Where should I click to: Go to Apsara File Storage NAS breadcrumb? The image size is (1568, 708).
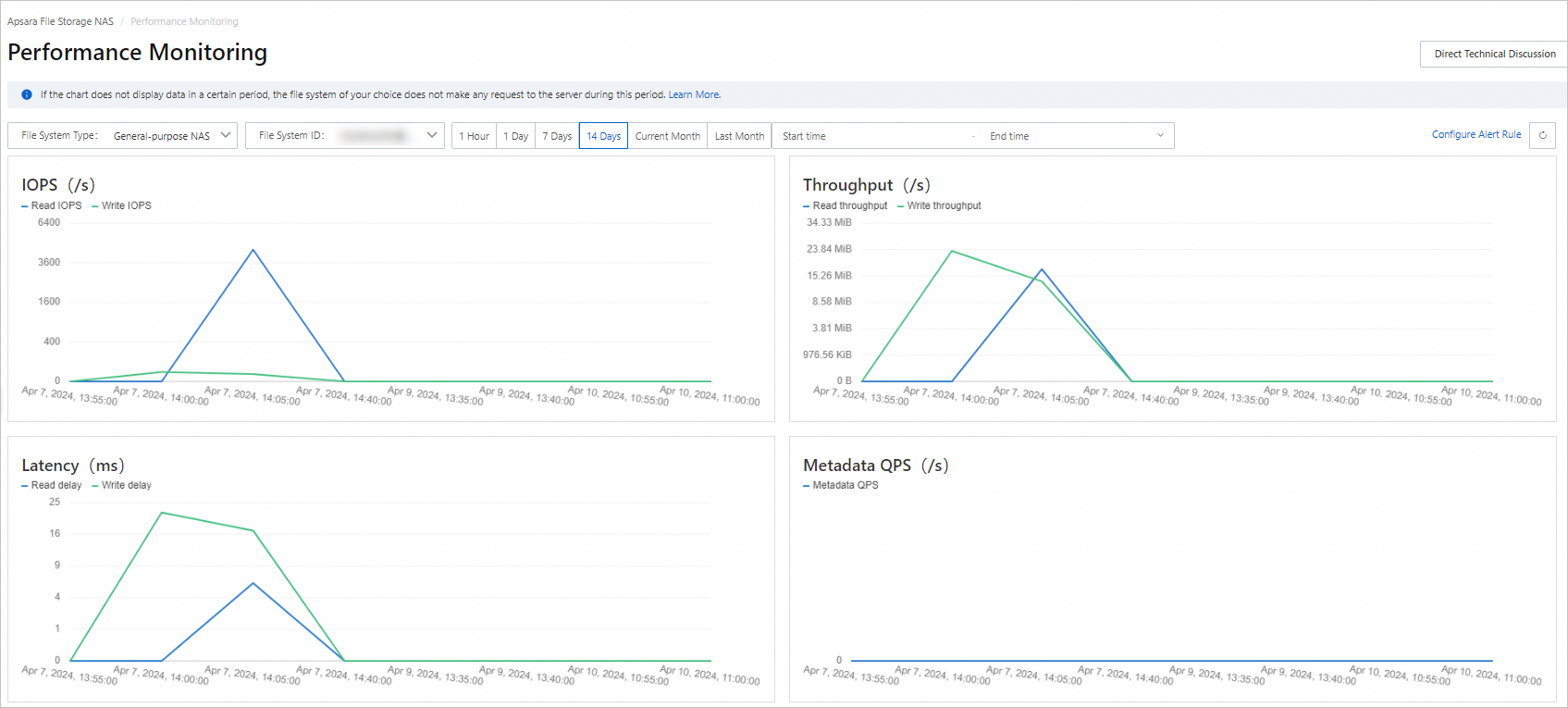pos(60,21)
